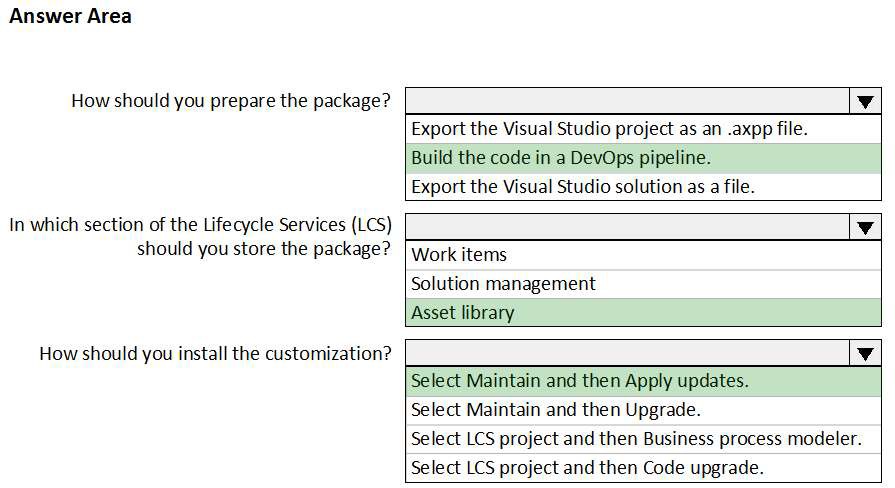Select 'LCS project and then Code upgrade'
The image size is (895, 488).
(588, 467)
